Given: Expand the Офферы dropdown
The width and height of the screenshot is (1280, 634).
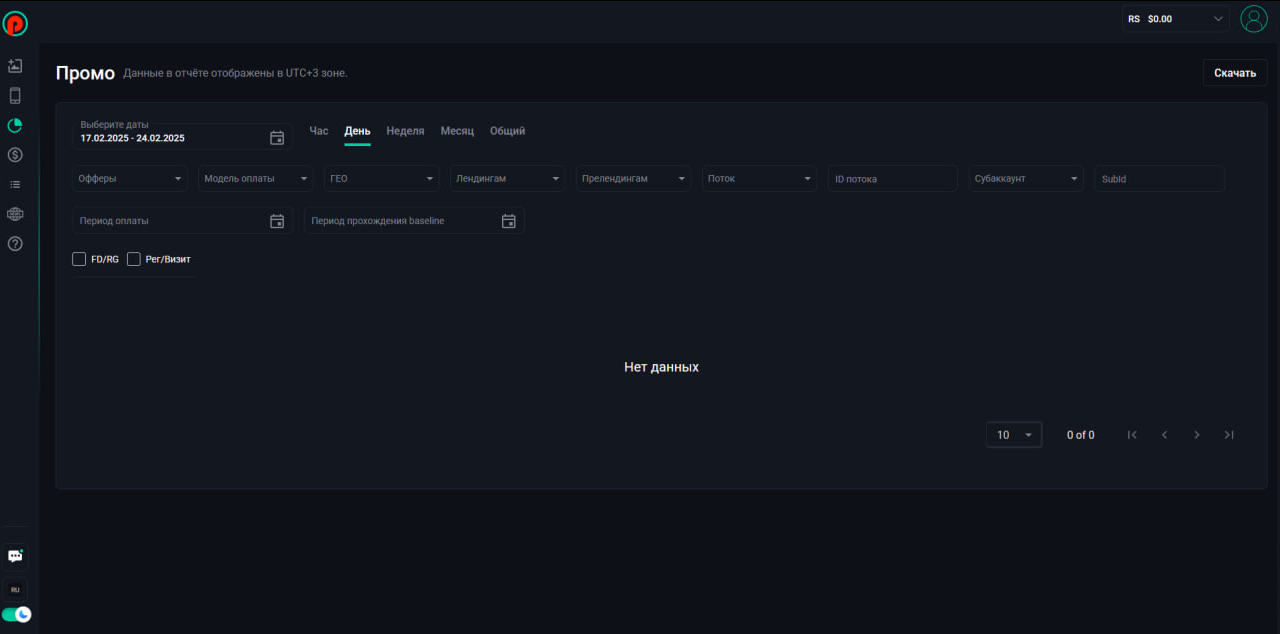Looking at the screenshot, I should click(129, 179).
